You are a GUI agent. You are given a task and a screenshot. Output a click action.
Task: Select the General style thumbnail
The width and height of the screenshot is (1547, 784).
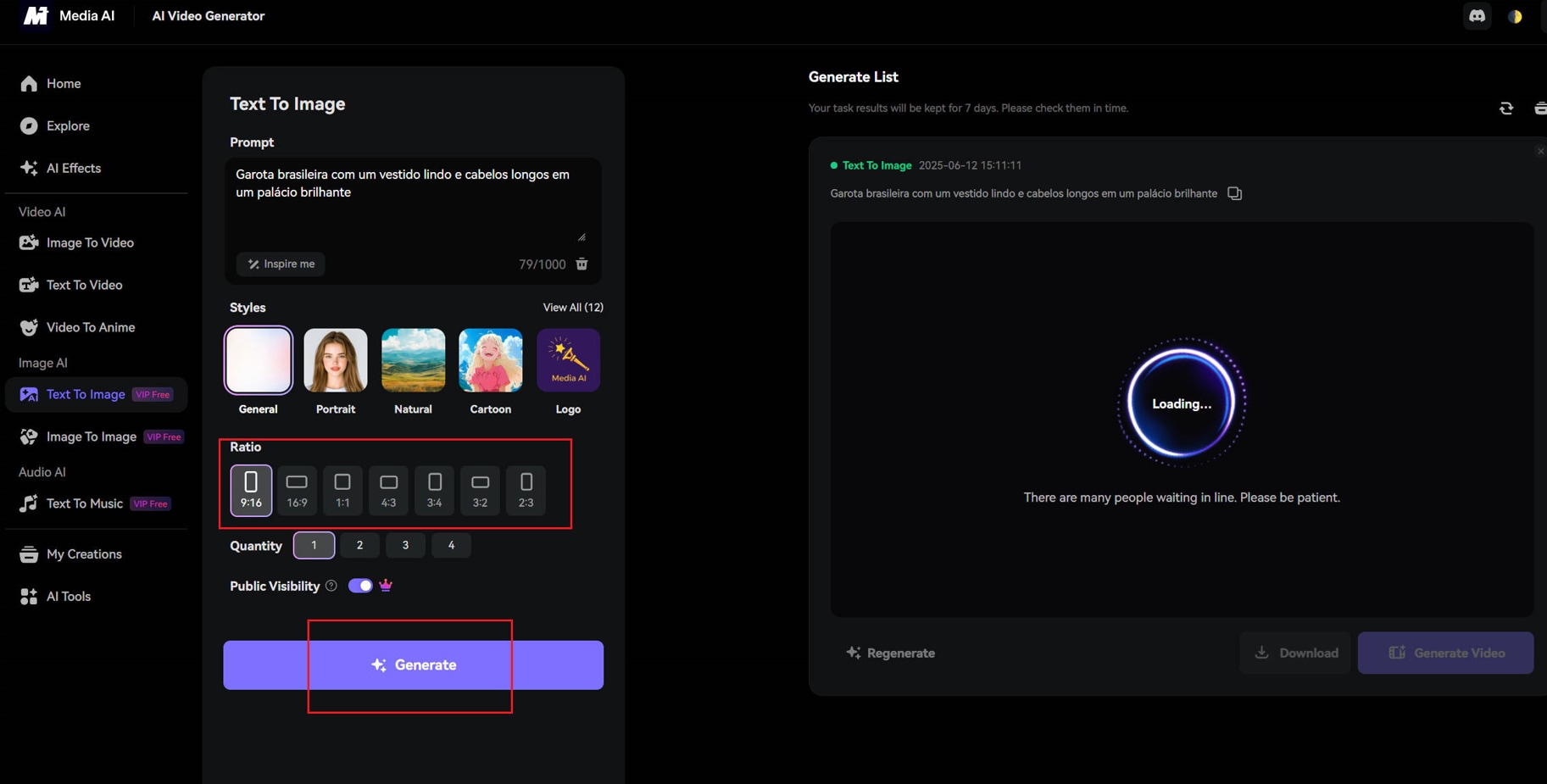(259, 360)
